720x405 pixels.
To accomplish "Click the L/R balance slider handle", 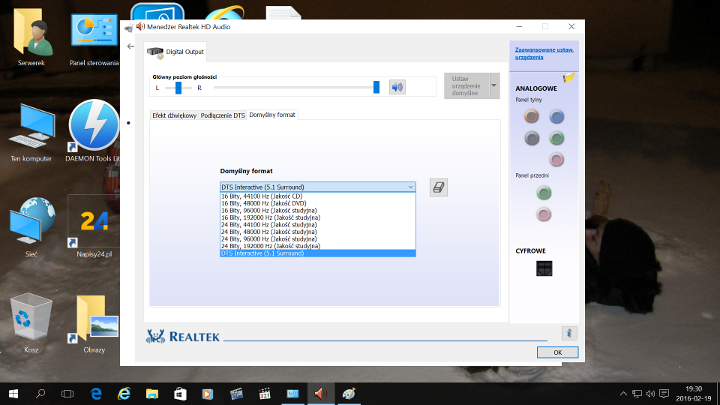I will tap(178, 87).
